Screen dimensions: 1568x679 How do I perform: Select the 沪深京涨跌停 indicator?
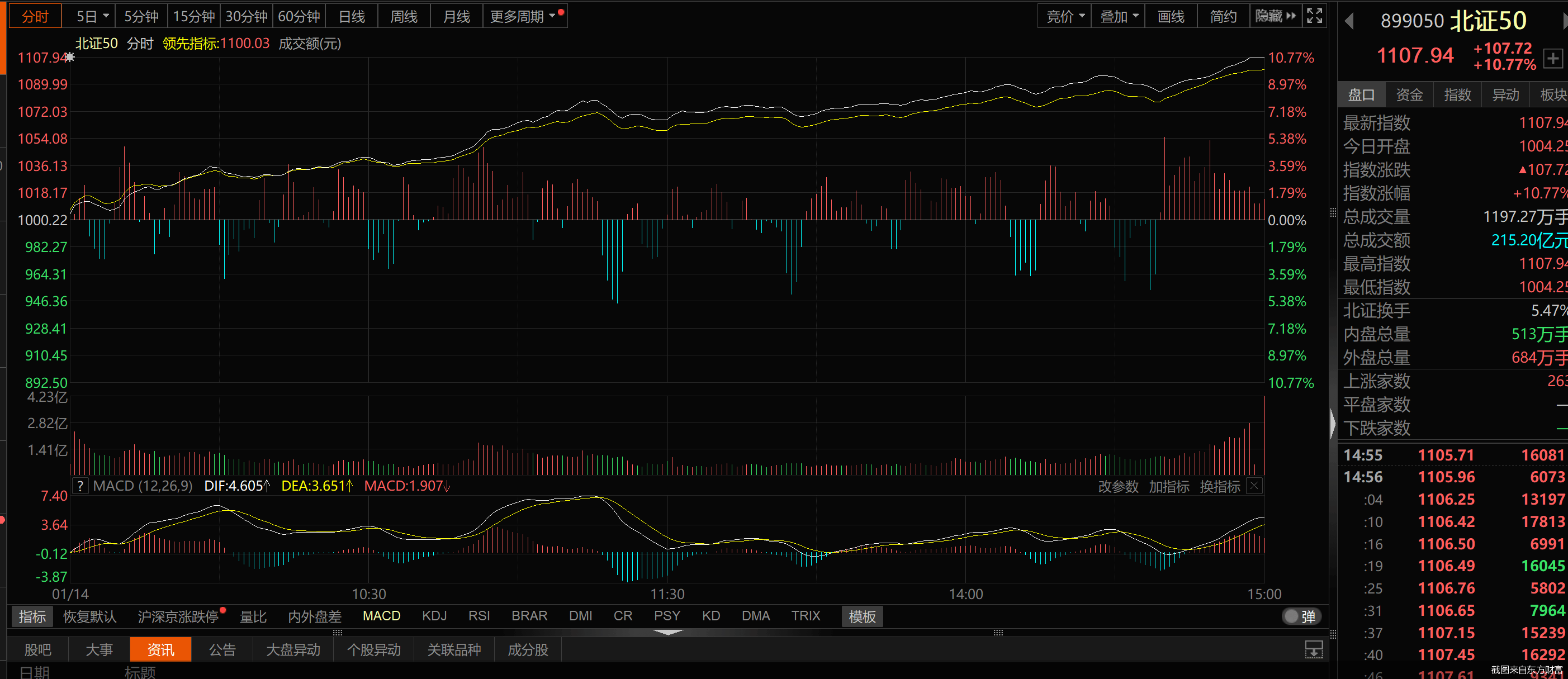point(178,616)
